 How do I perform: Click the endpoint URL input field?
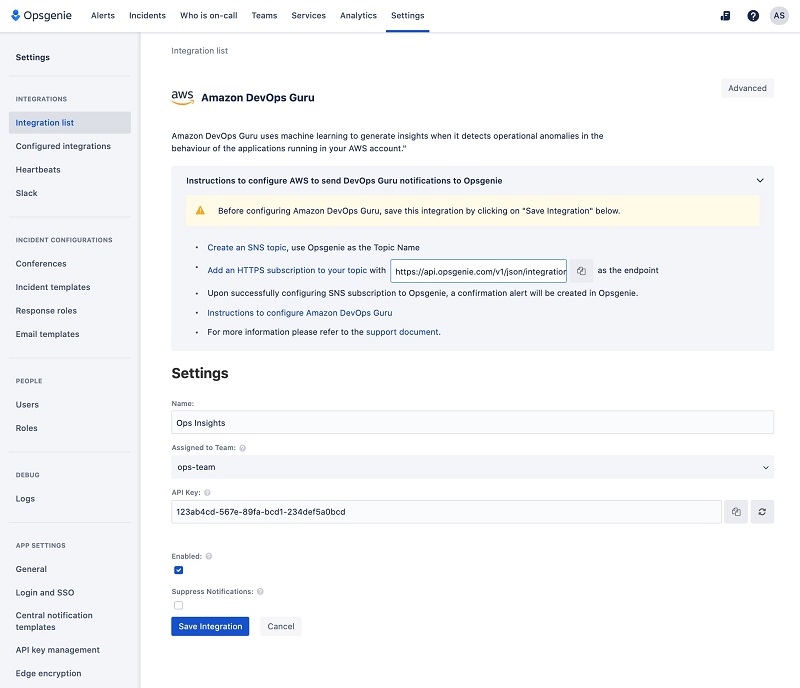[x=479, y=271]
